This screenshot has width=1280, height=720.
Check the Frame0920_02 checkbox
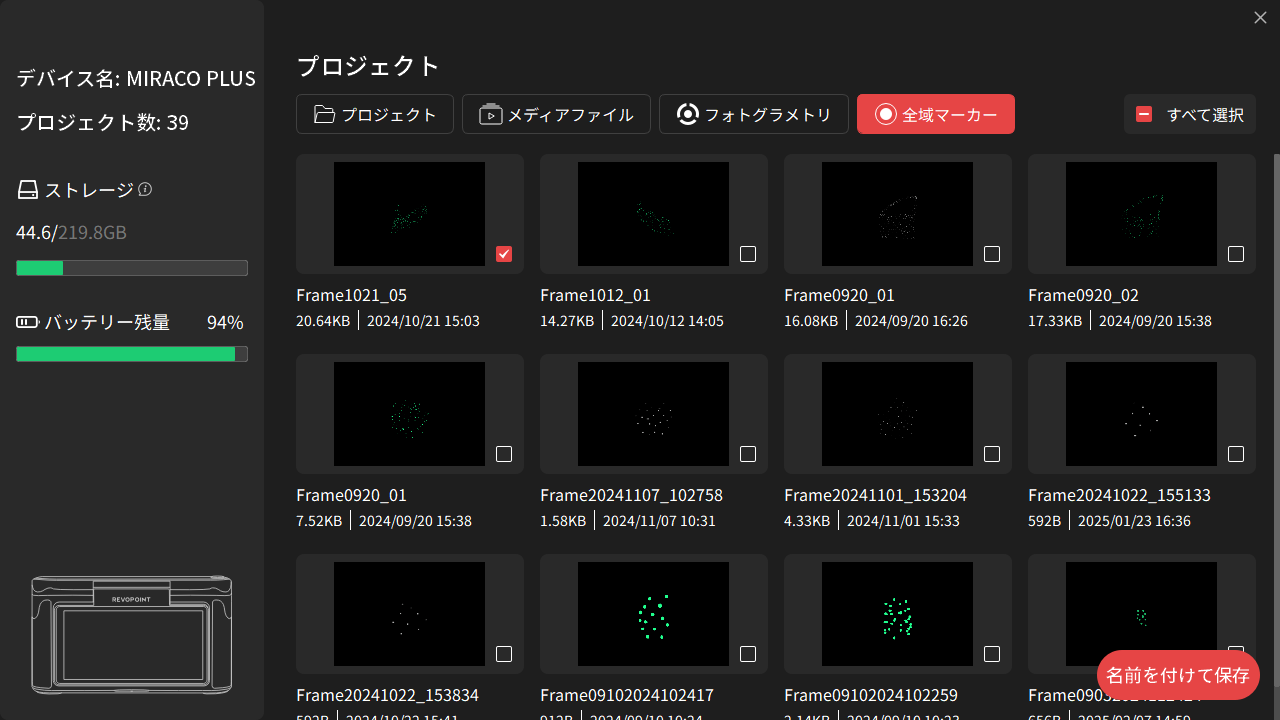point(1236,254)
